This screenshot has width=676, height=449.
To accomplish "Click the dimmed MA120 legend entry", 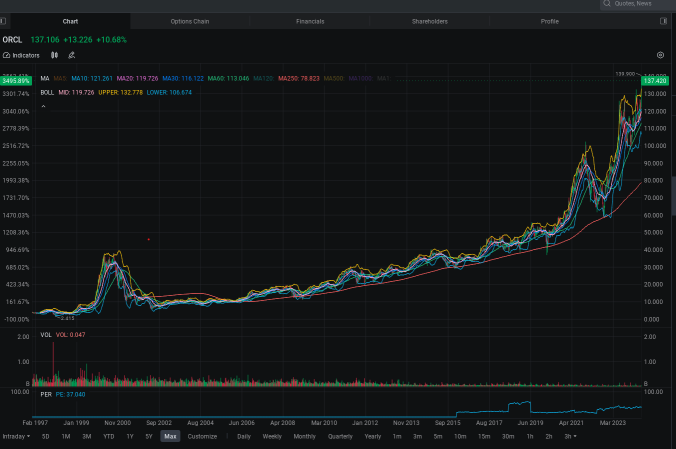I will click(x=264, y=78).
